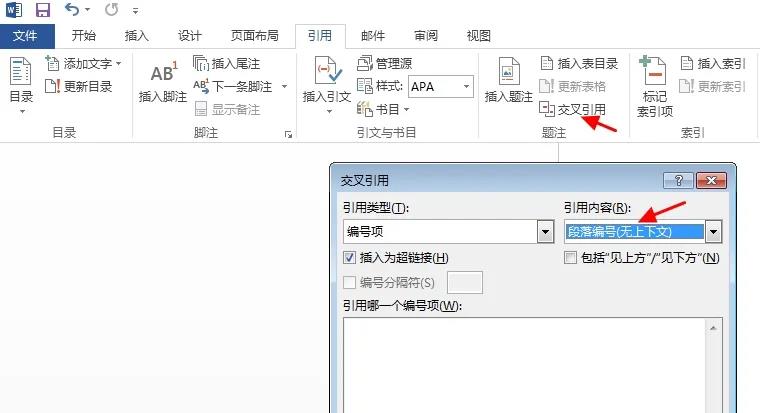Check the 包括"见上方"/"见下方" checkbox
The width and height of the screenshot is (760, 413).
570,257
